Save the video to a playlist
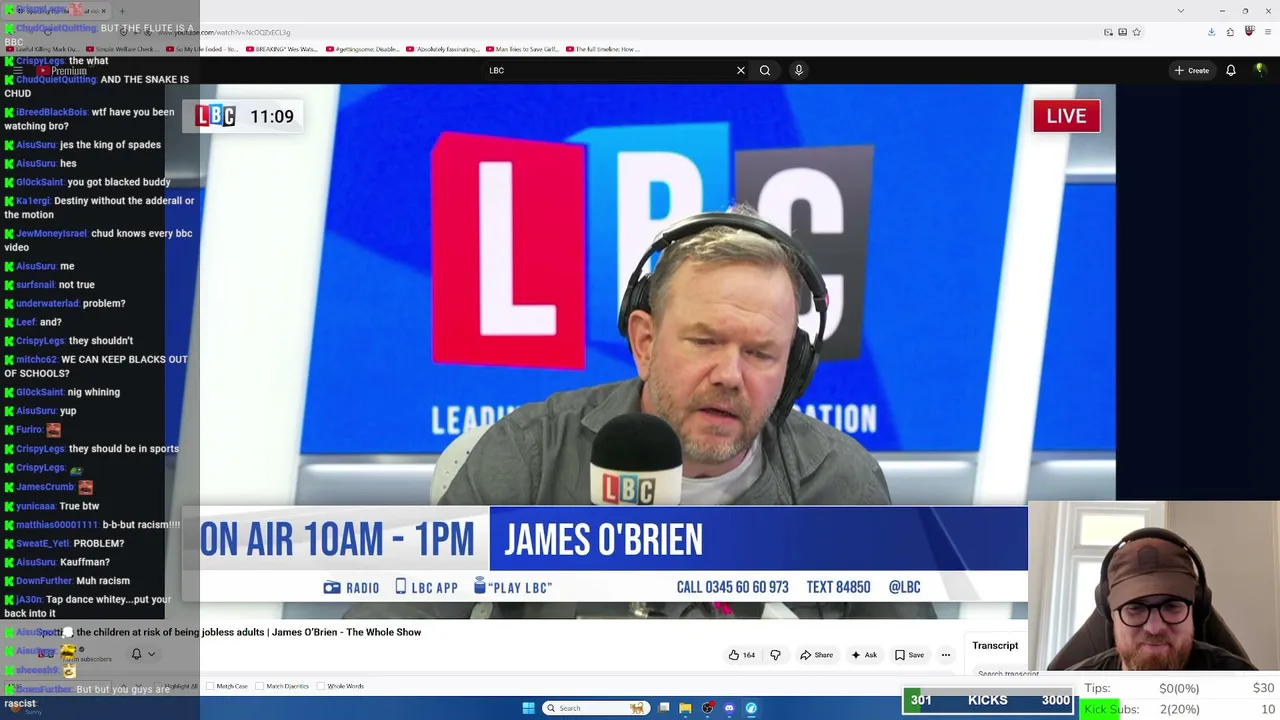This screenshot has width=1280, height=720. click(909, 655)
